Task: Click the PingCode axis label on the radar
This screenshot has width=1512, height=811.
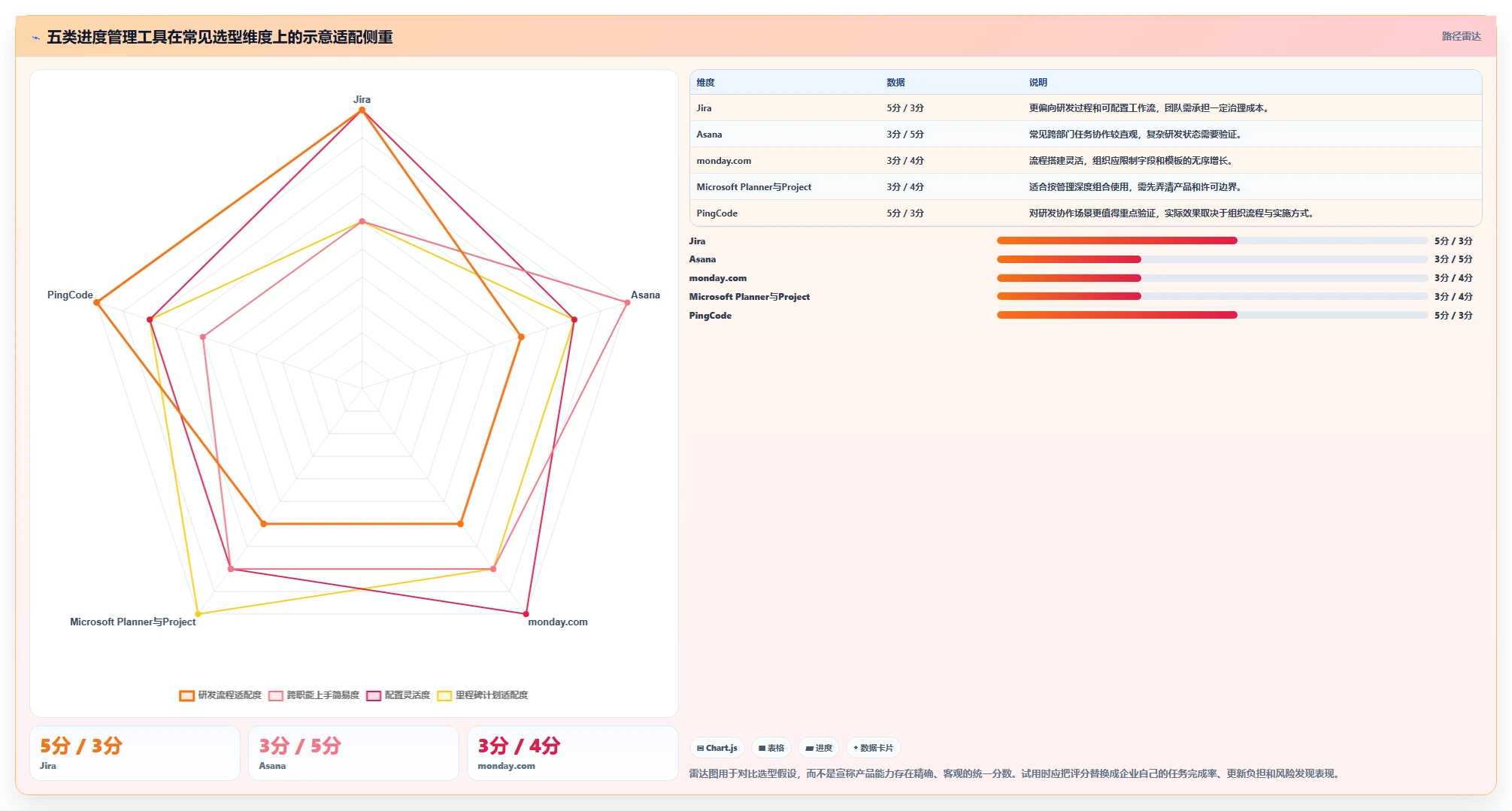Action: tap(70, 295)
